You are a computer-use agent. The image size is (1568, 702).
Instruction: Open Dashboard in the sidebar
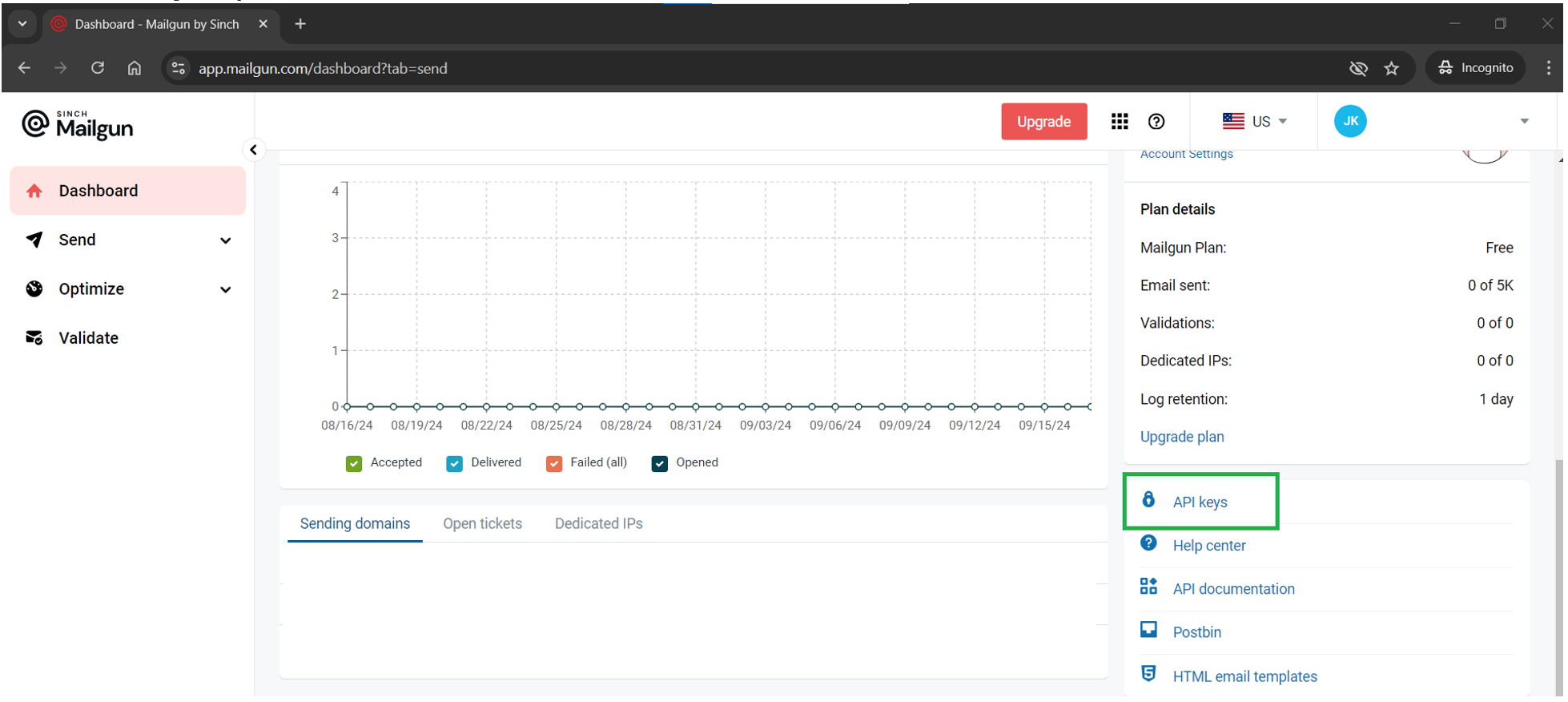coord(128,191)
